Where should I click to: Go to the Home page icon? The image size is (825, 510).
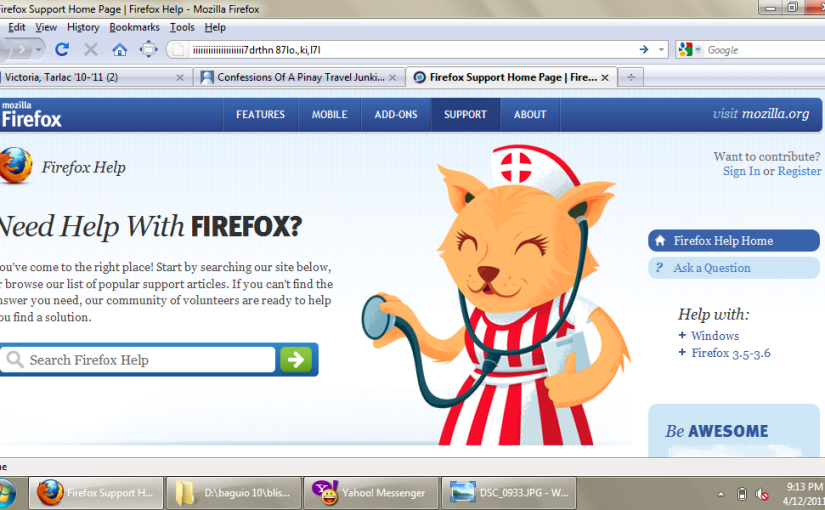click(x=119, y=50)
